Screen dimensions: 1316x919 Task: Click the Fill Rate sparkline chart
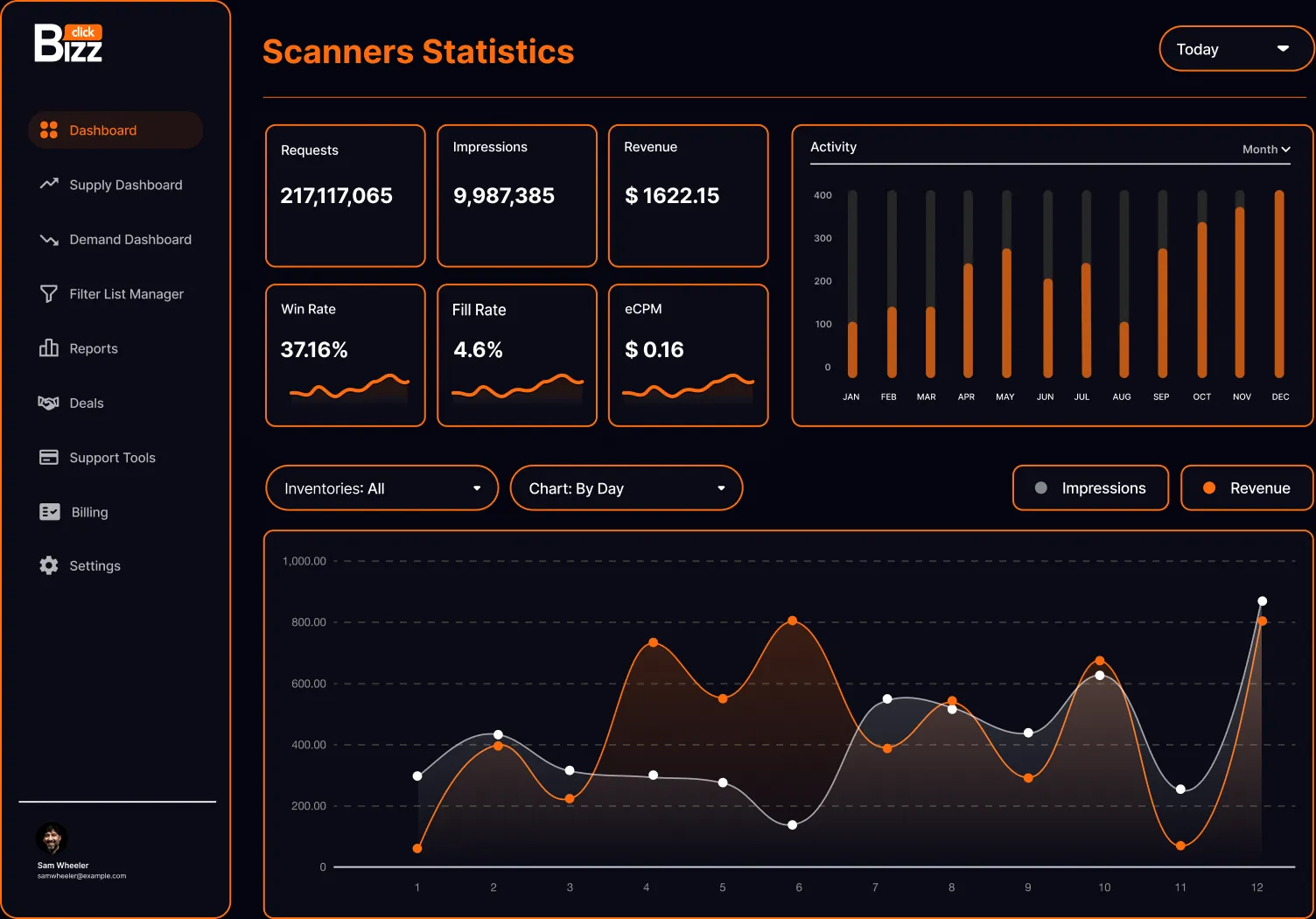[517, 389]
